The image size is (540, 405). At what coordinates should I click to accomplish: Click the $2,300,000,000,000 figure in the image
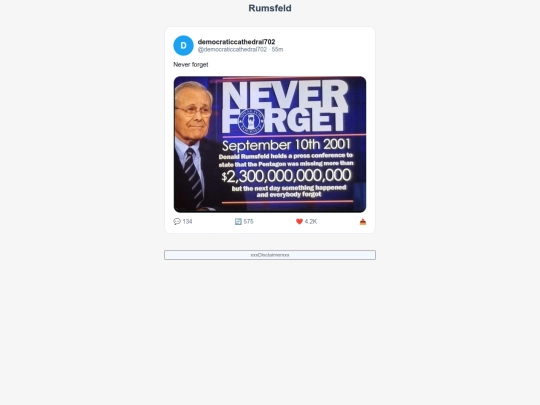click(286, 176)
